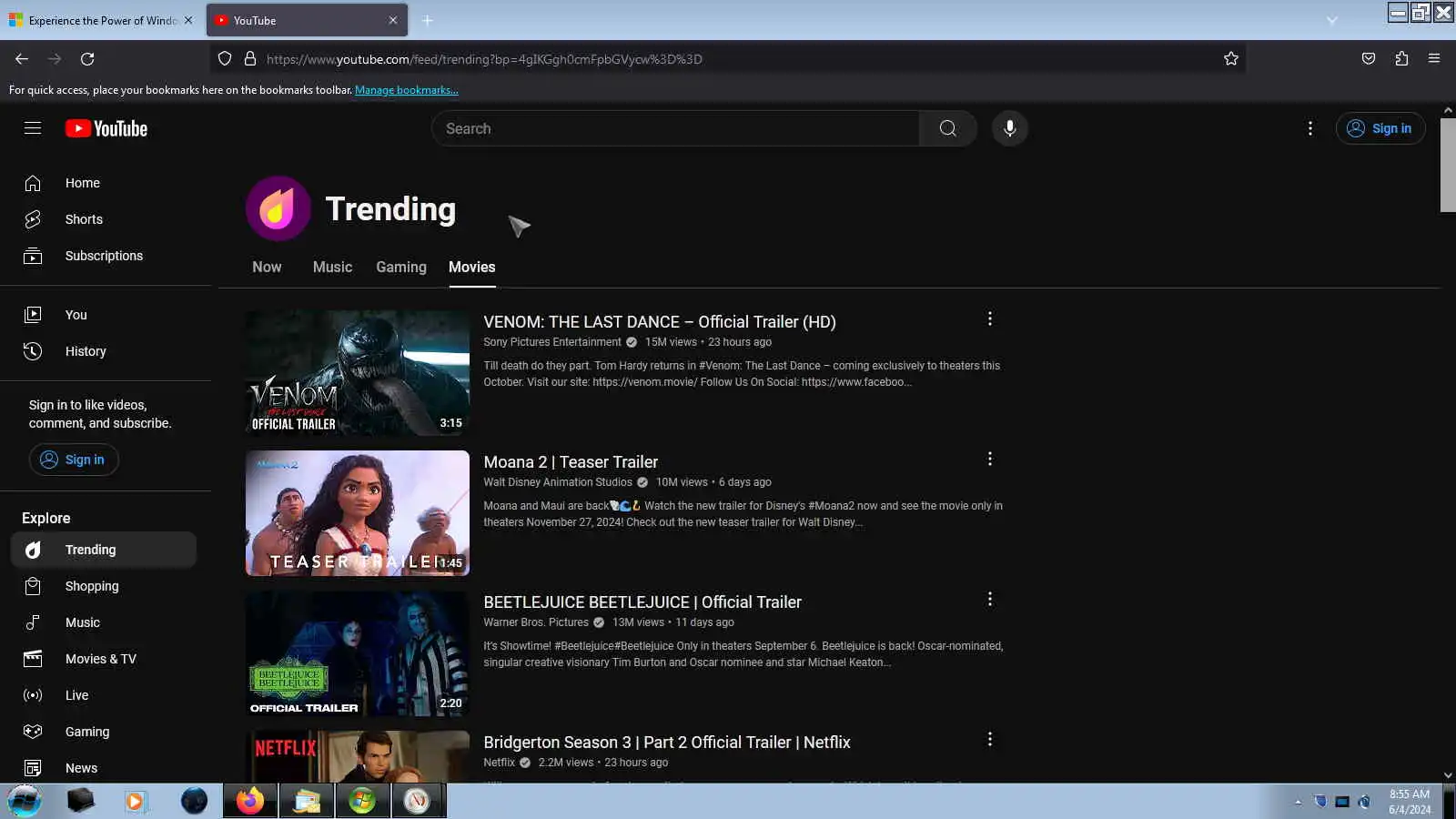The image size is (1456, 819).
Task: Open Subscriptions in the sidebar
Action: (106, 256)
